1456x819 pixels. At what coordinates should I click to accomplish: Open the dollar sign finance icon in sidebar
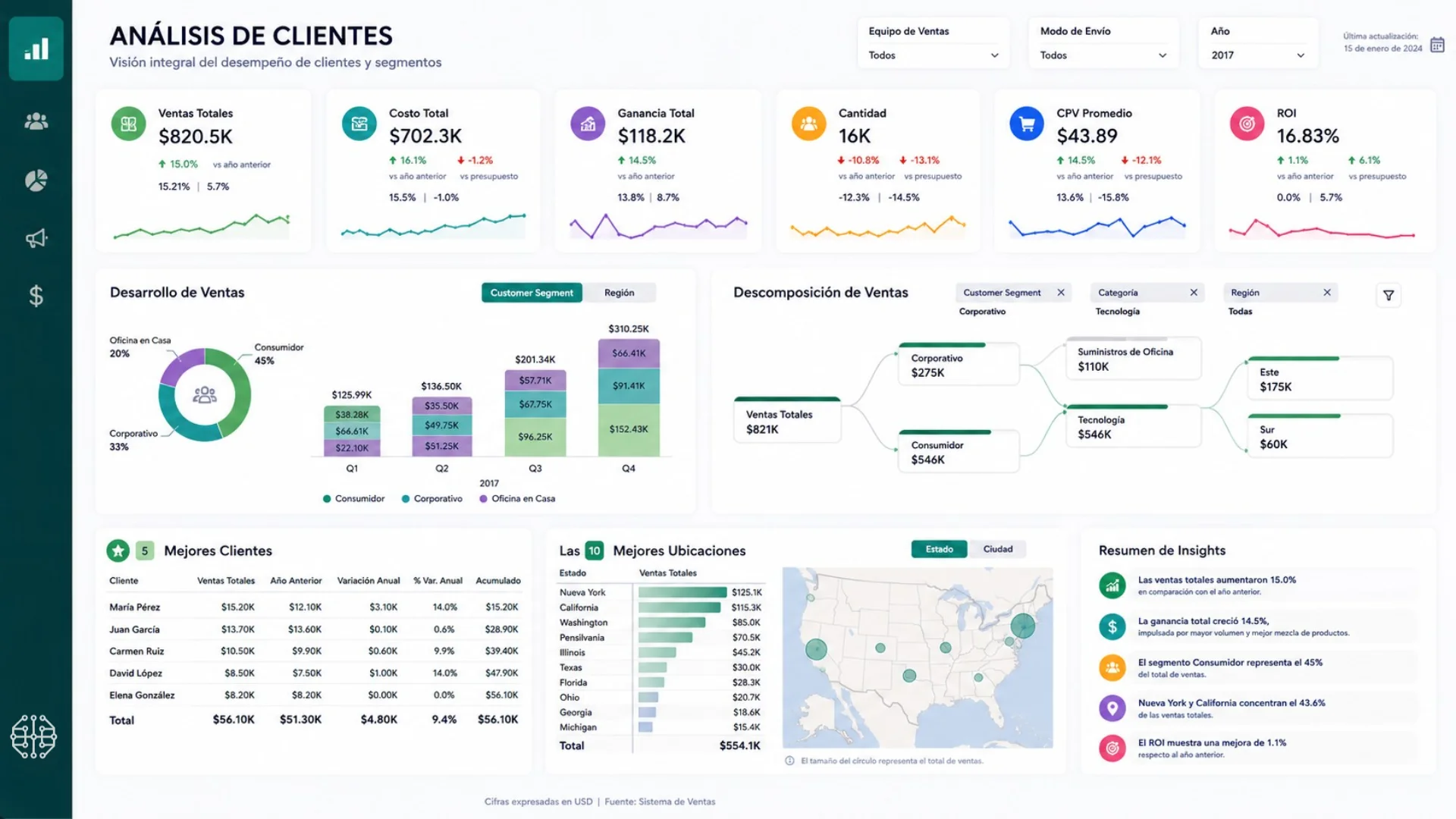[36, 296]
